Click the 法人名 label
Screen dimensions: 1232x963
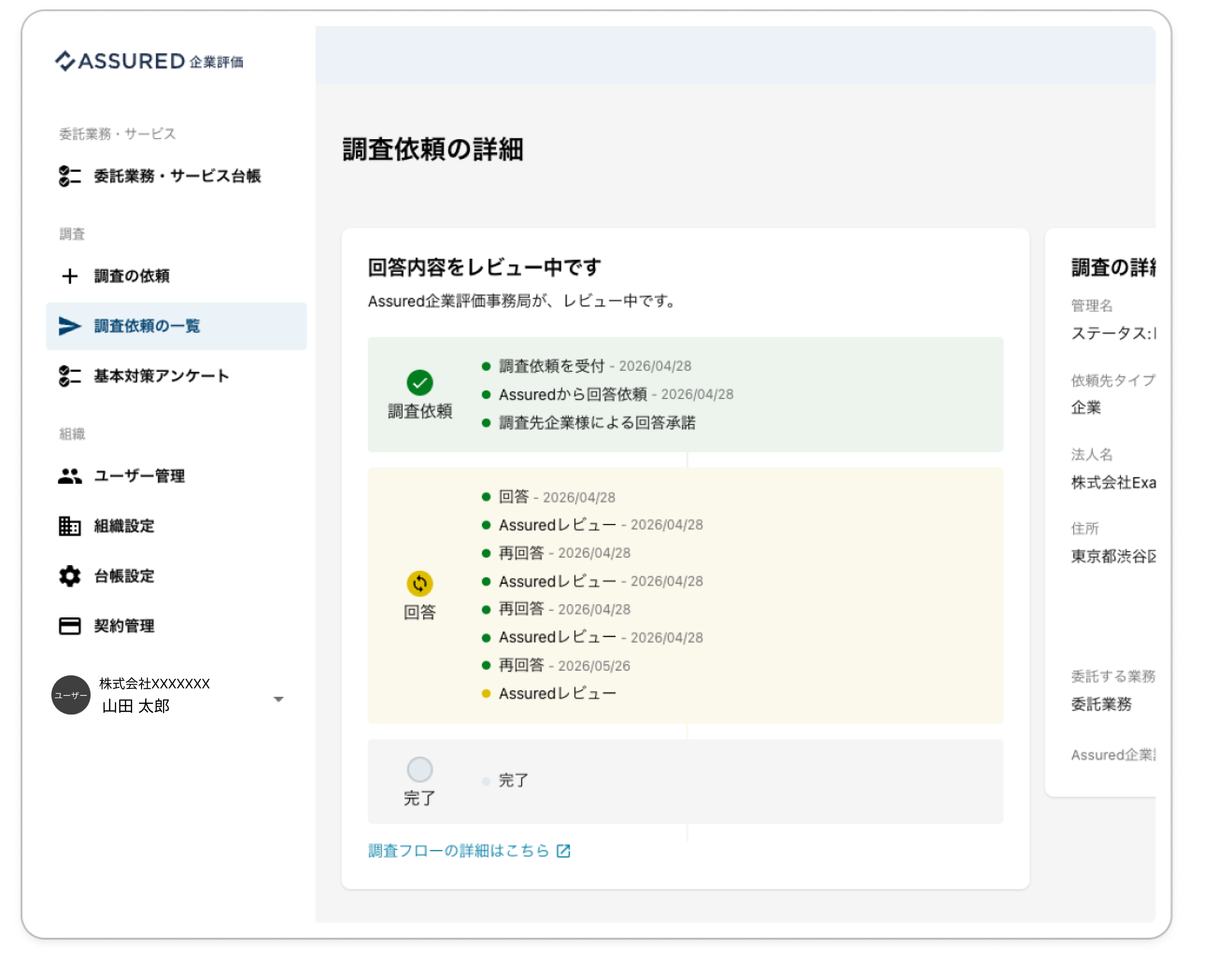click(x=1093, y=455)
